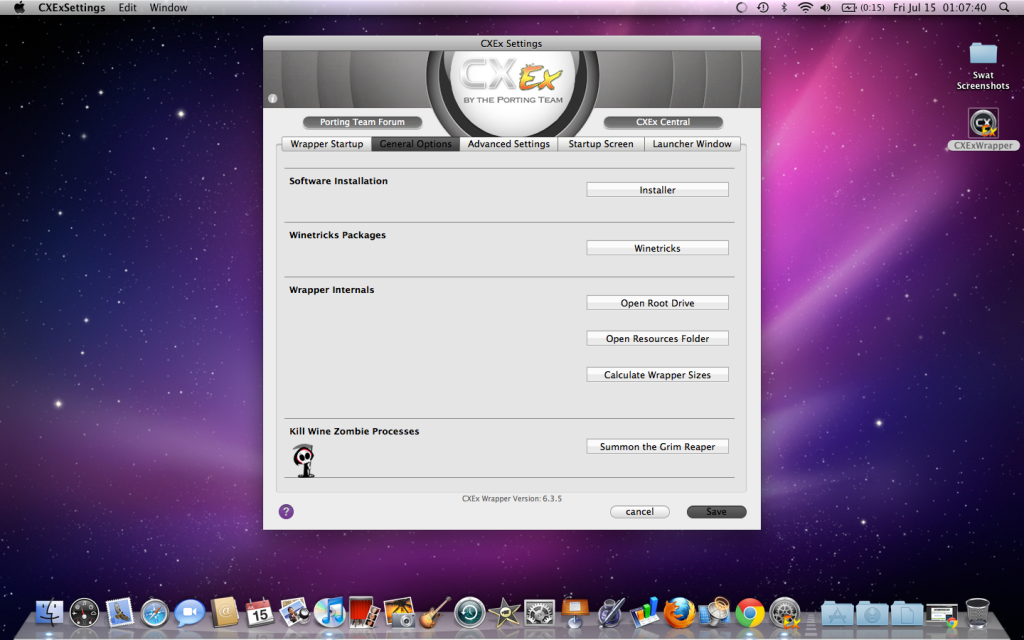Open the Mail stamp icon in the Dock
Viewport: 1024px width, 640px height.
click(120, 613)
